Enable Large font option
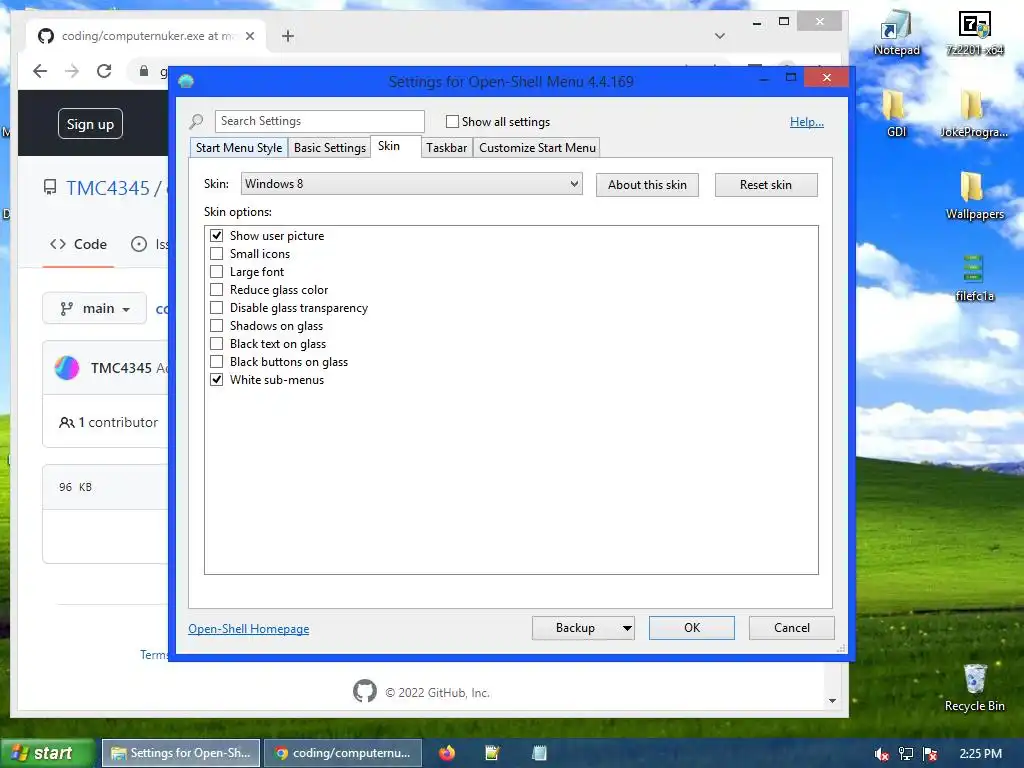The width and height of the screenshot is (1024, 768). point(216,272)
